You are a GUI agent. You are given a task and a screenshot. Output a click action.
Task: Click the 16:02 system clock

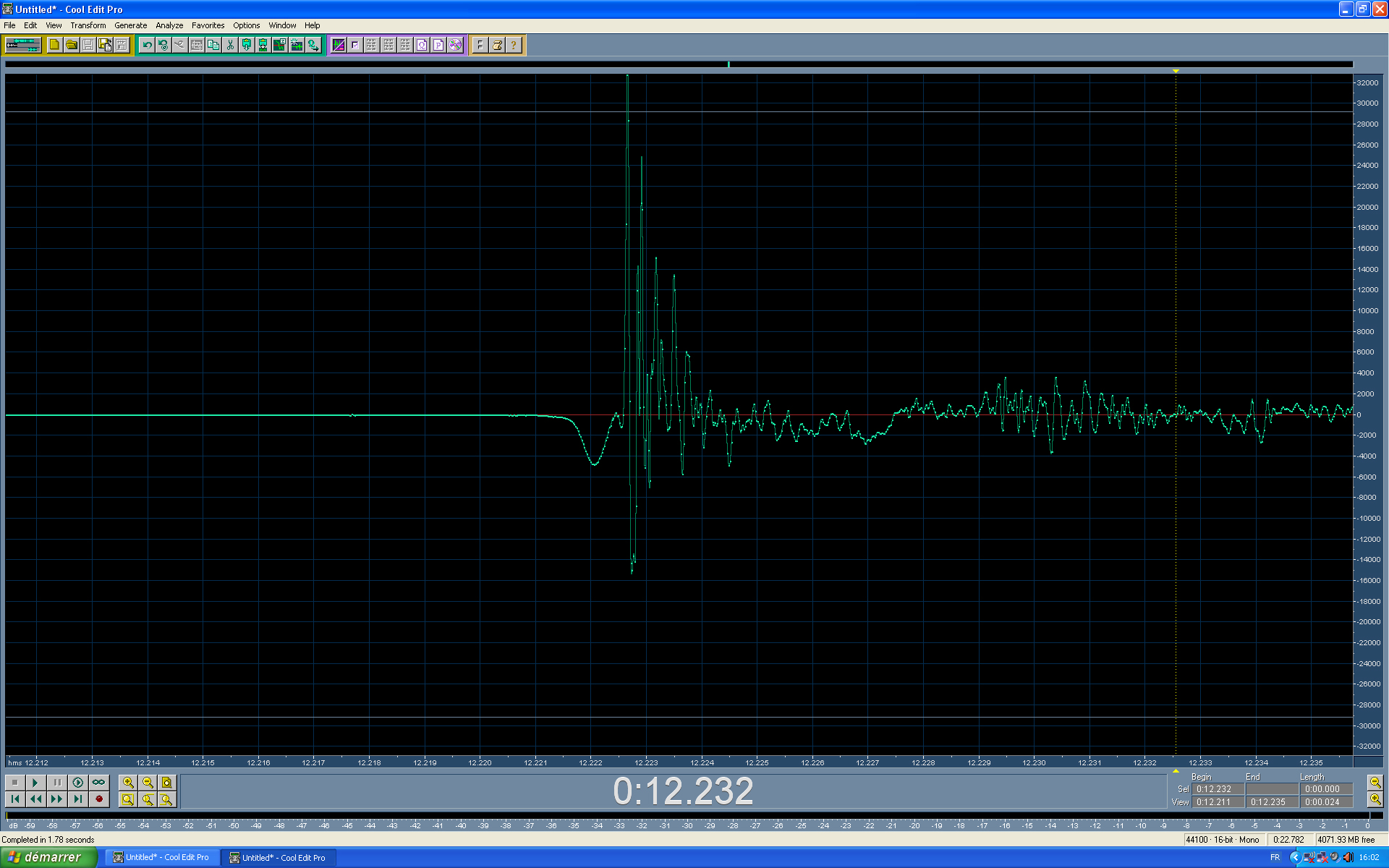[1369, 858]
